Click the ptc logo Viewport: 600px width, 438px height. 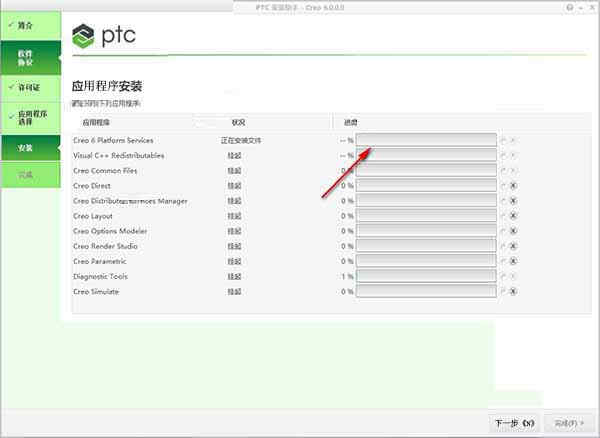point(104,36)
